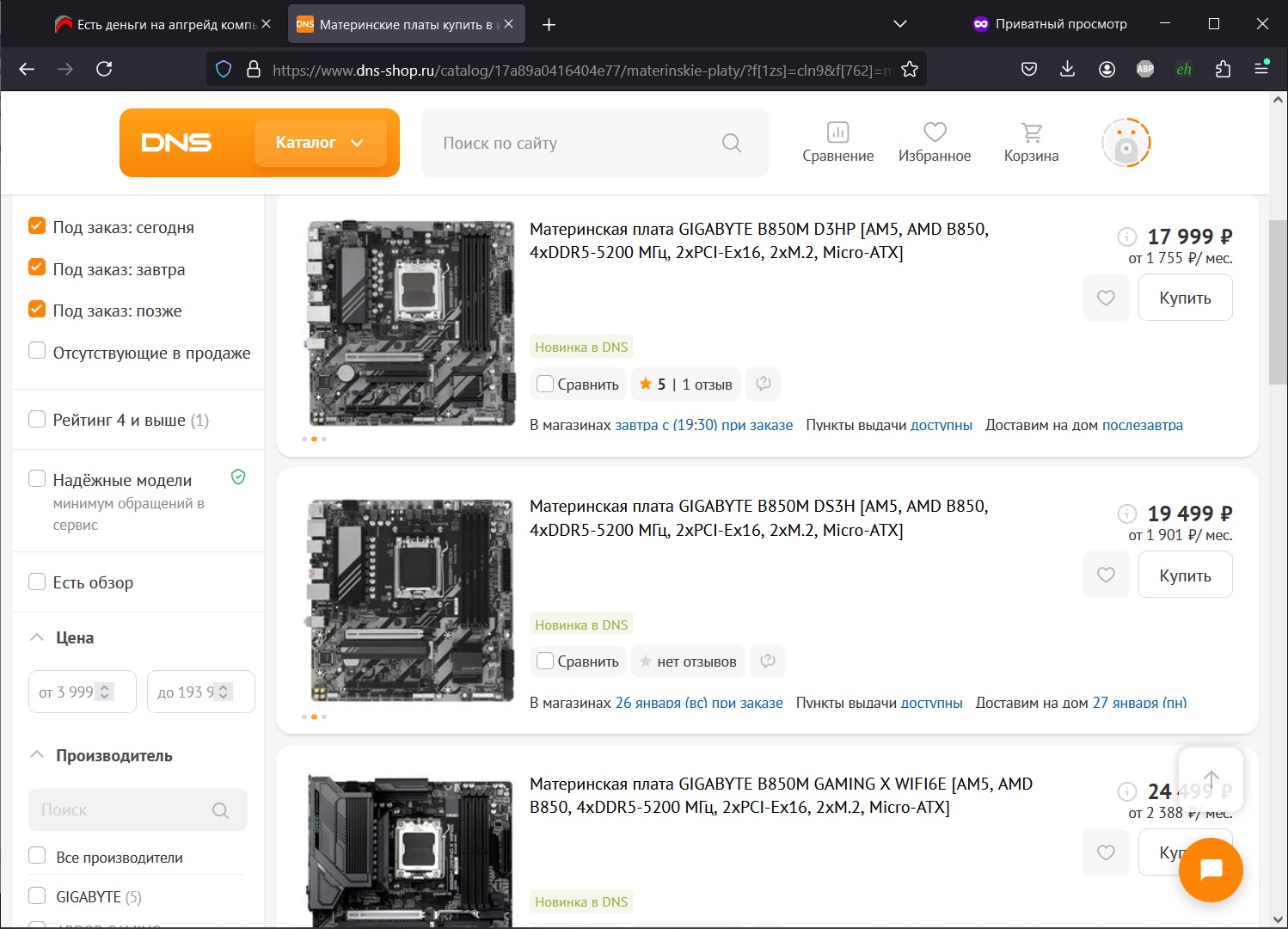Check 'Рейтинг 4 и выше' filter
Image resolution: width=1288 pixels, height=929 pixels.
pos(37,419)
